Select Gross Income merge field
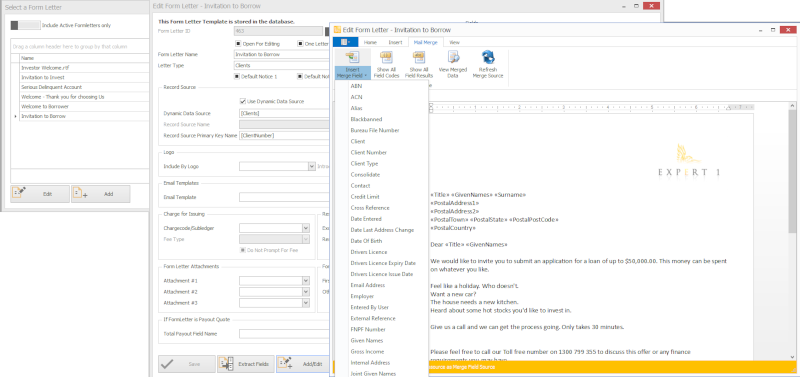 382,351
